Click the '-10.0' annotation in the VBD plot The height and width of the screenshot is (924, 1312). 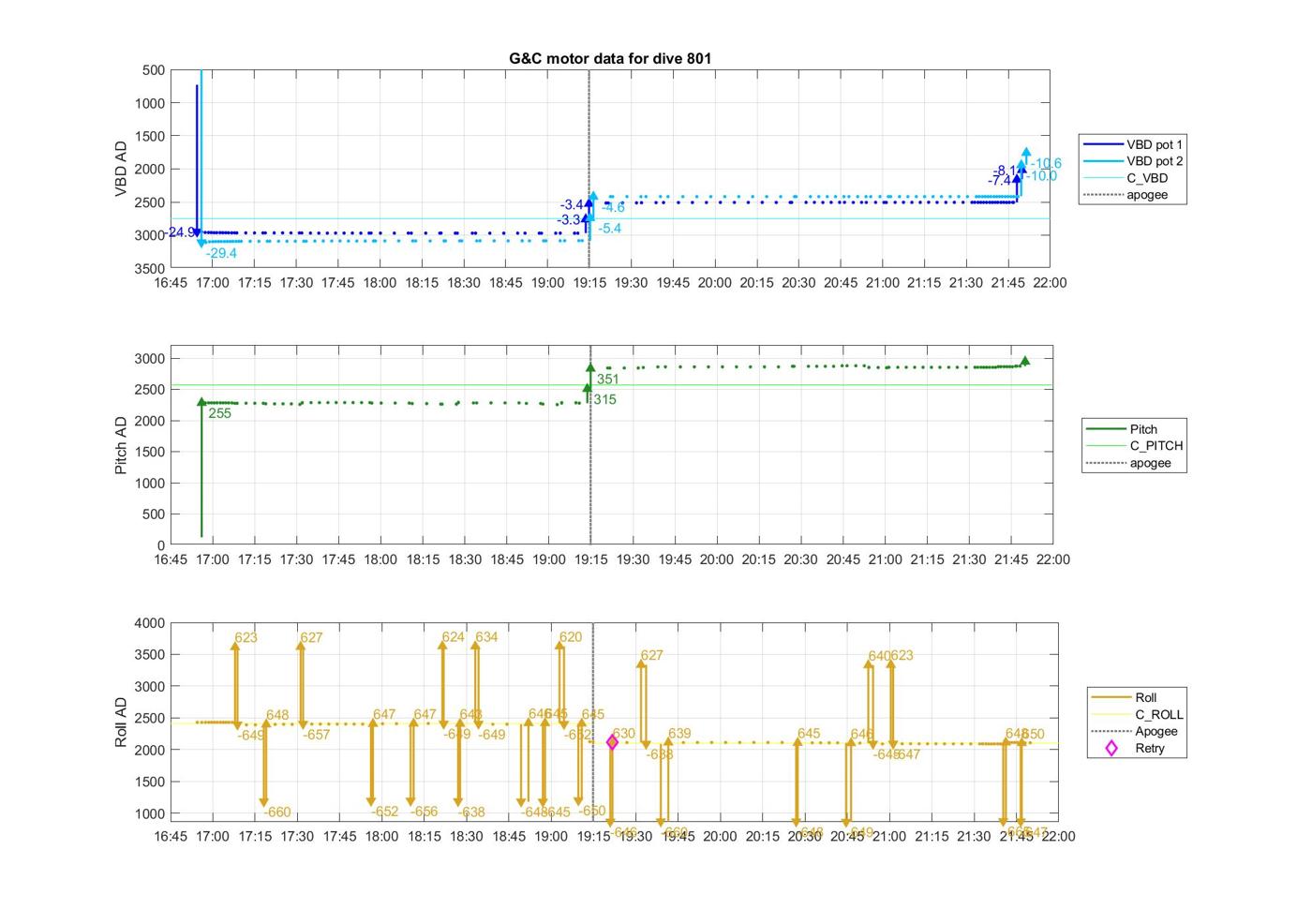(x=1041, y=175)
